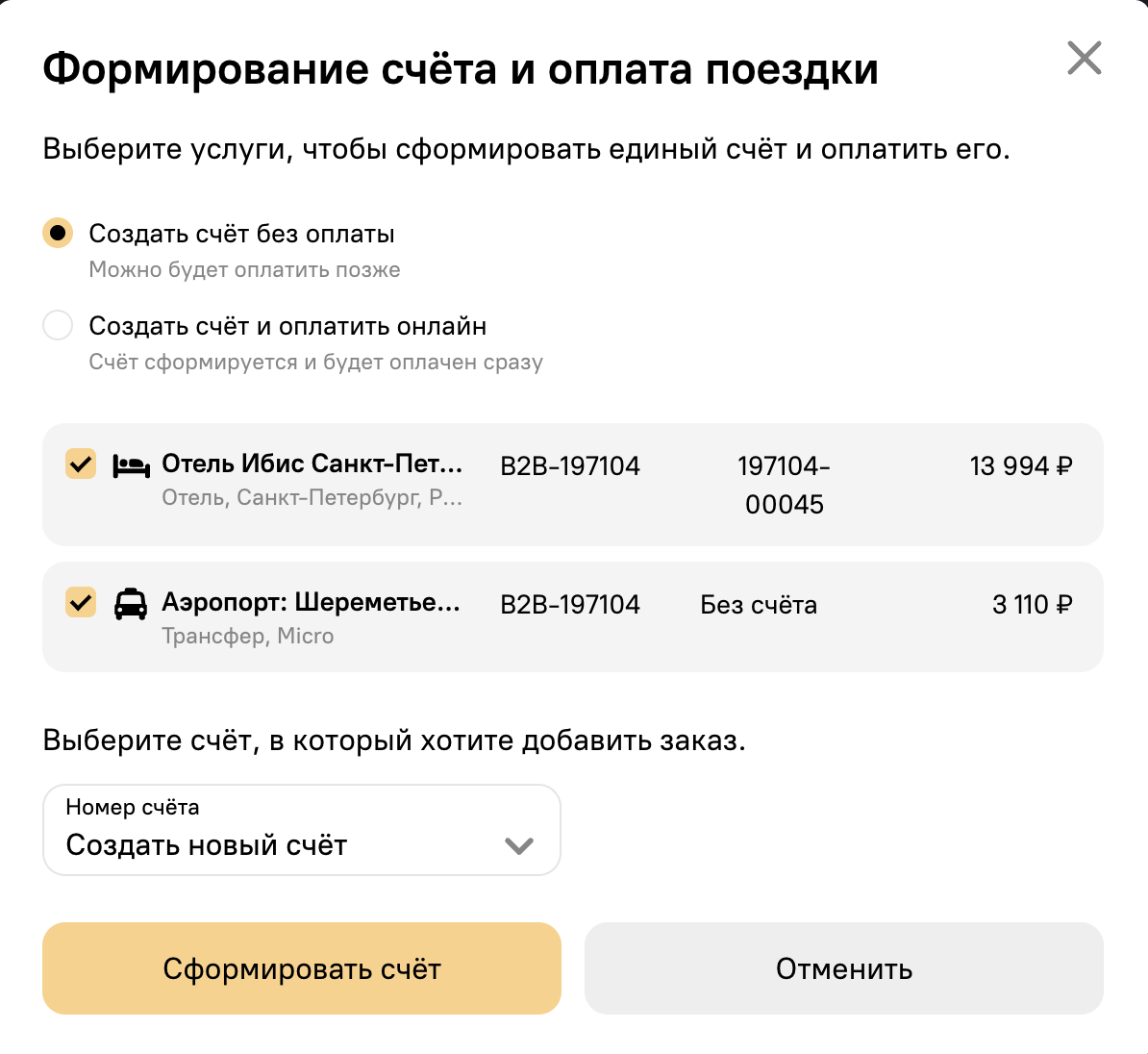This screenshot has height=1054, width=1148.
Task: Click the hotel's B2B-197104 order number
Action: coord(569,465)
